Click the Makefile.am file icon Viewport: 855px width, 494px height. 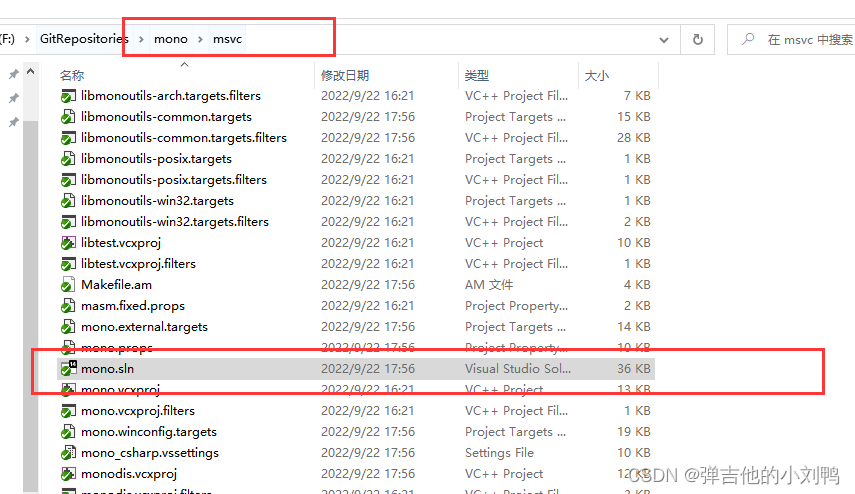(x=68, y=285)
